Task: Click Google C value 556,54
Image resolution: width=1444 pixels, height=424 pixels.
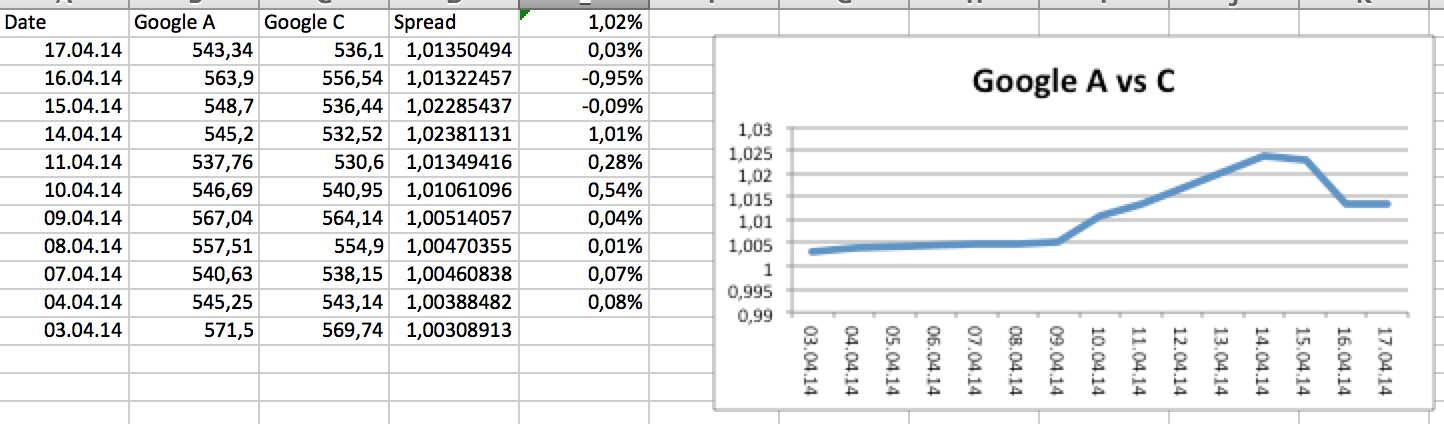Action: tap(324, 78)
